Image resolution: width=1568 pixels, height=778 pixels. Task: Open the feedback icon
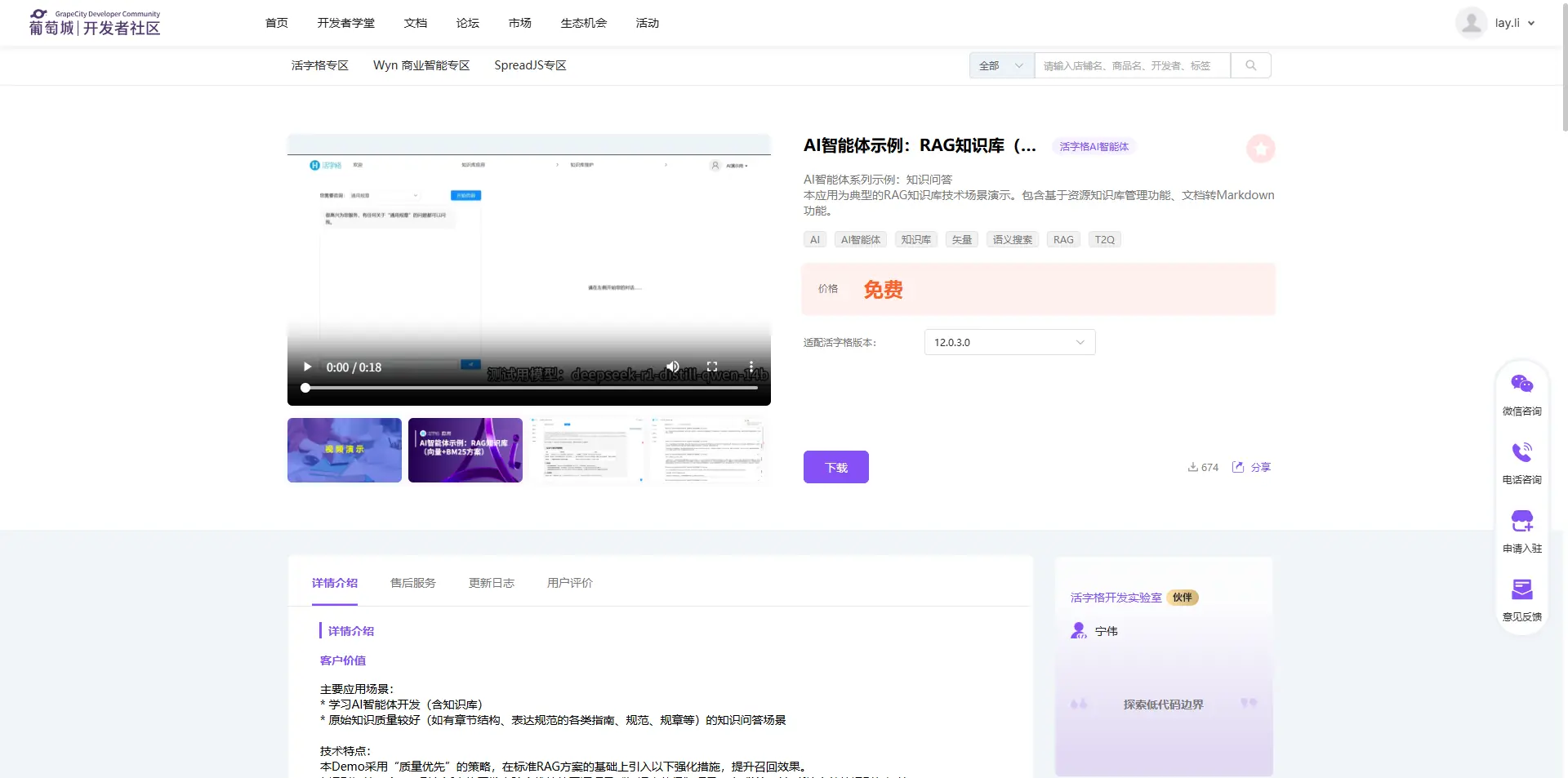pos(1522,589)
